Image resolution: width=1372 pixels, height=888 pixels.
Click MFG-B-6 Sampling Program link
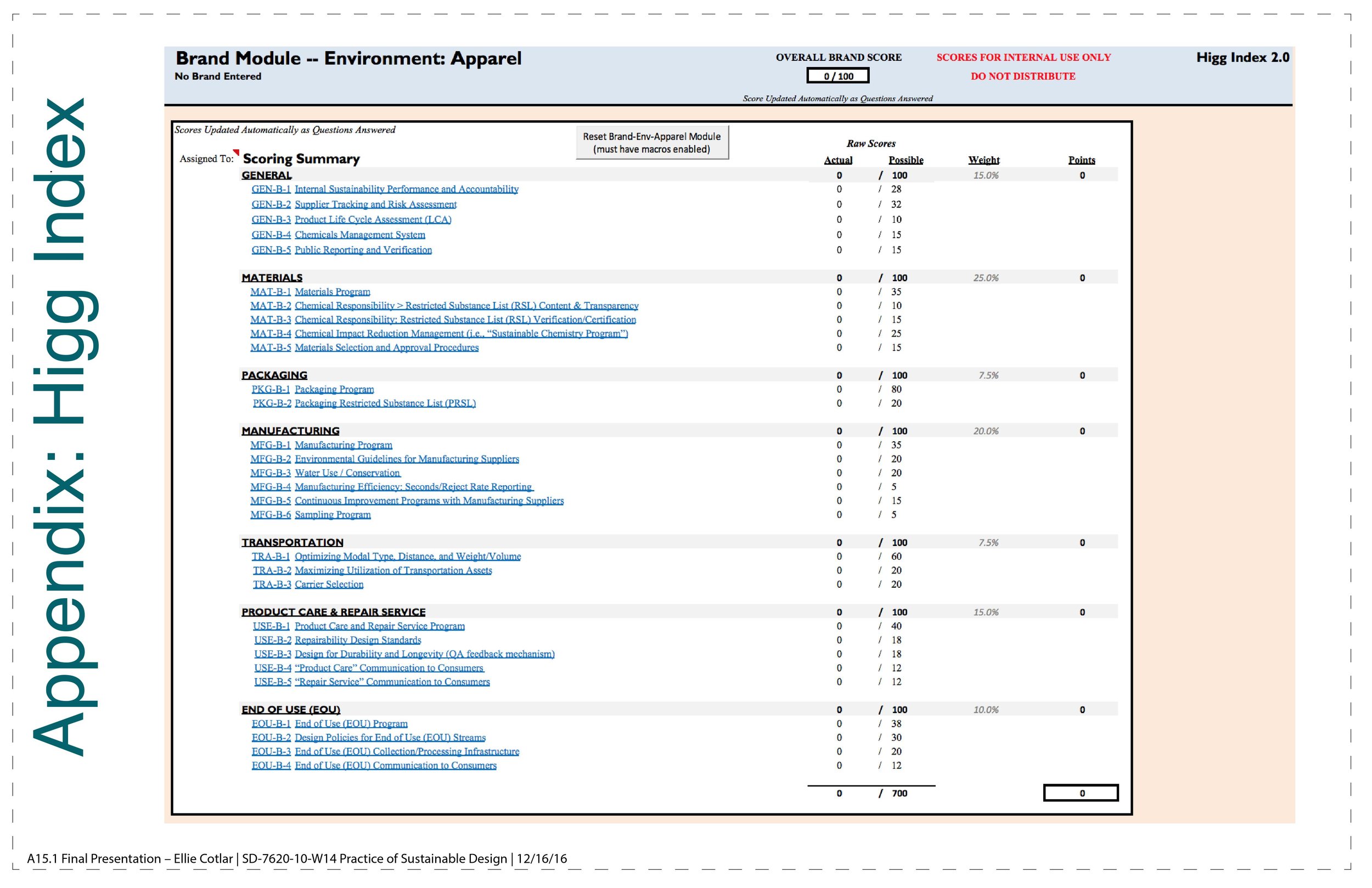coord(332,514)
